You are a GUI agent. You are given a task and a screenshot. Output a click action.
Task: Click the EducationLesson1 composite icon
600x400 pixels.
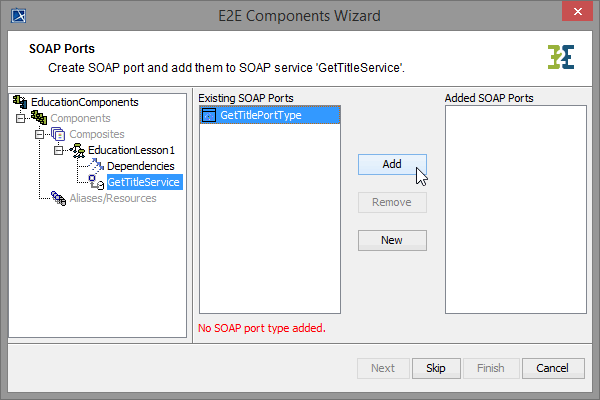point(76,150)
